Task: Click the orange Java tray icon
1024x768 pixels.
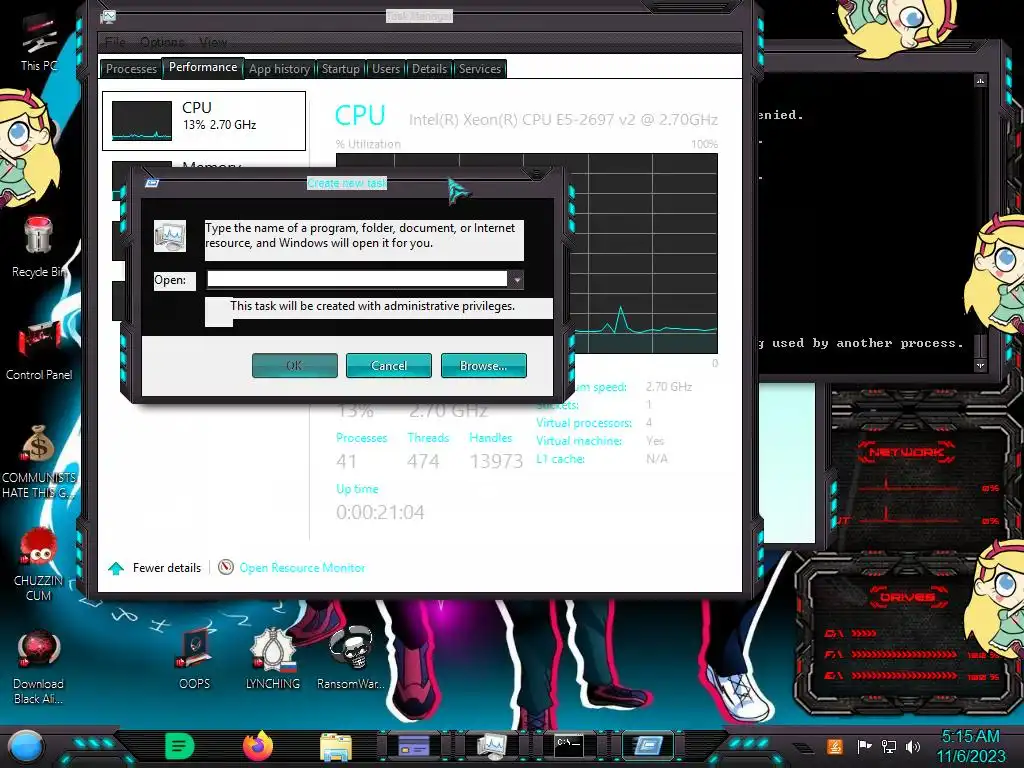Action: tap(835, 746)
